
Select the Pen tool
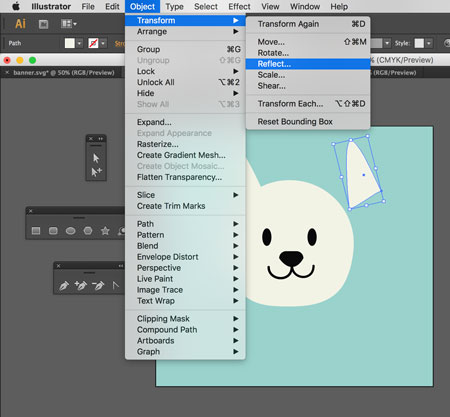[64, 286]
